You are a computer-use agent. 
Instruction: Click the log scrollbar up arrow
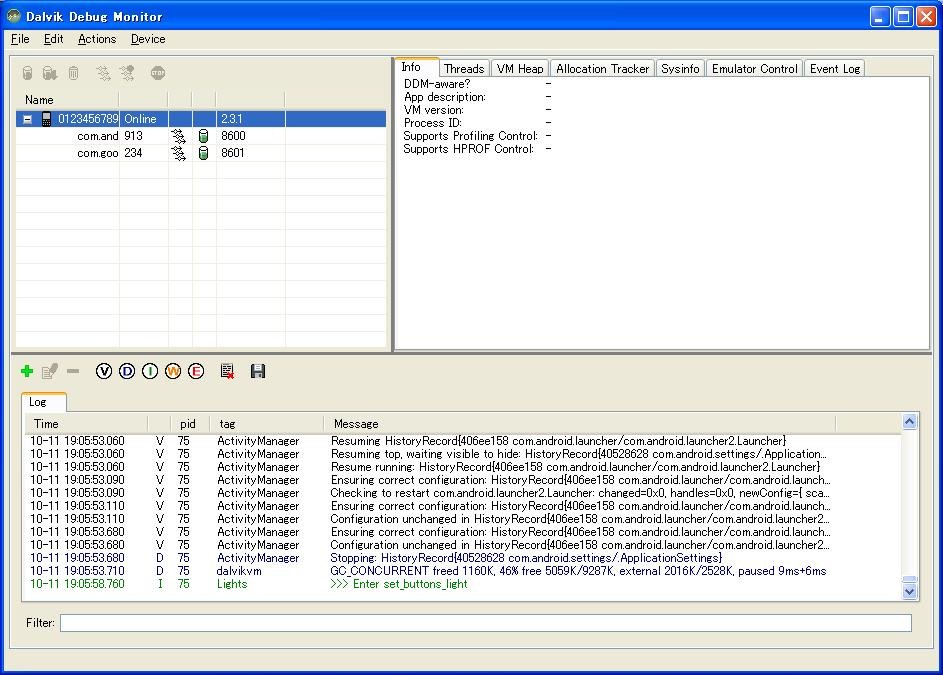pyautogui.click(x=909, y=422)
